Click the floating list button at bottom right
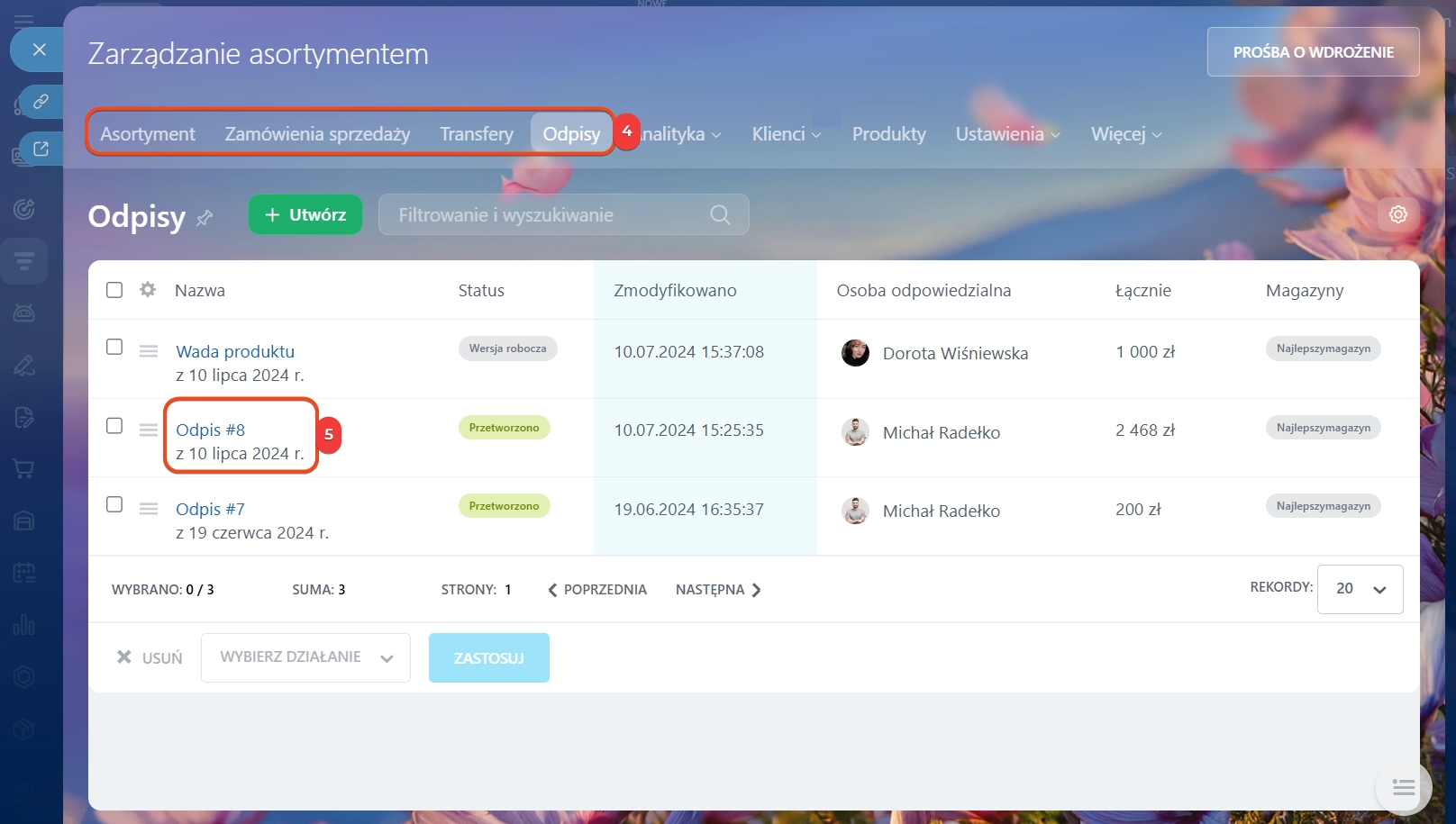The width and height of the screenshot is (1456, 824). pyautogui.click(x=1404, y=788)
